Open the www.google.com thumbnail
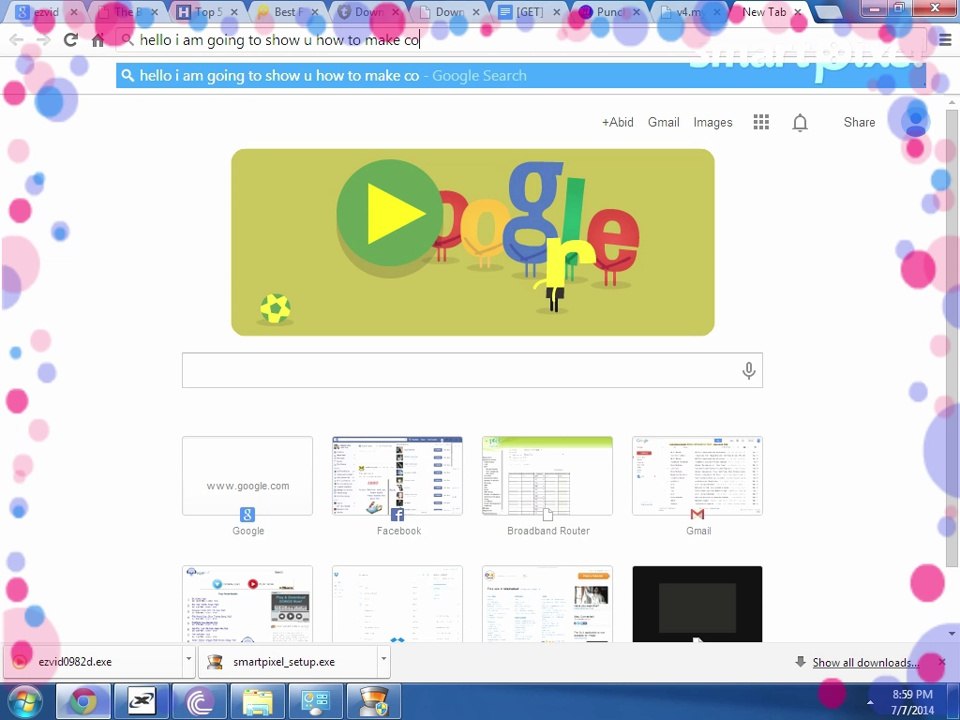Viewport: 960px width, 720px height. pos(247,476)
